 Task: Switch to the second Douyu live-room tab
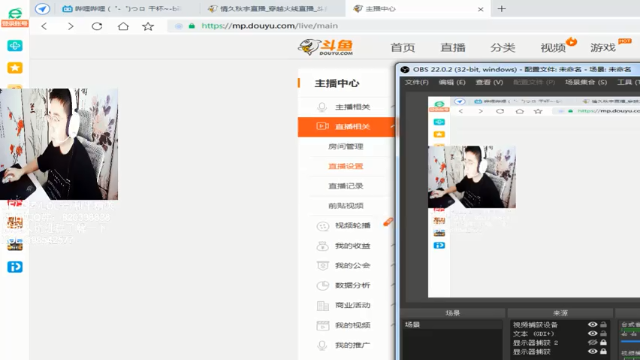pyautogui.click(x=267, y=9)
